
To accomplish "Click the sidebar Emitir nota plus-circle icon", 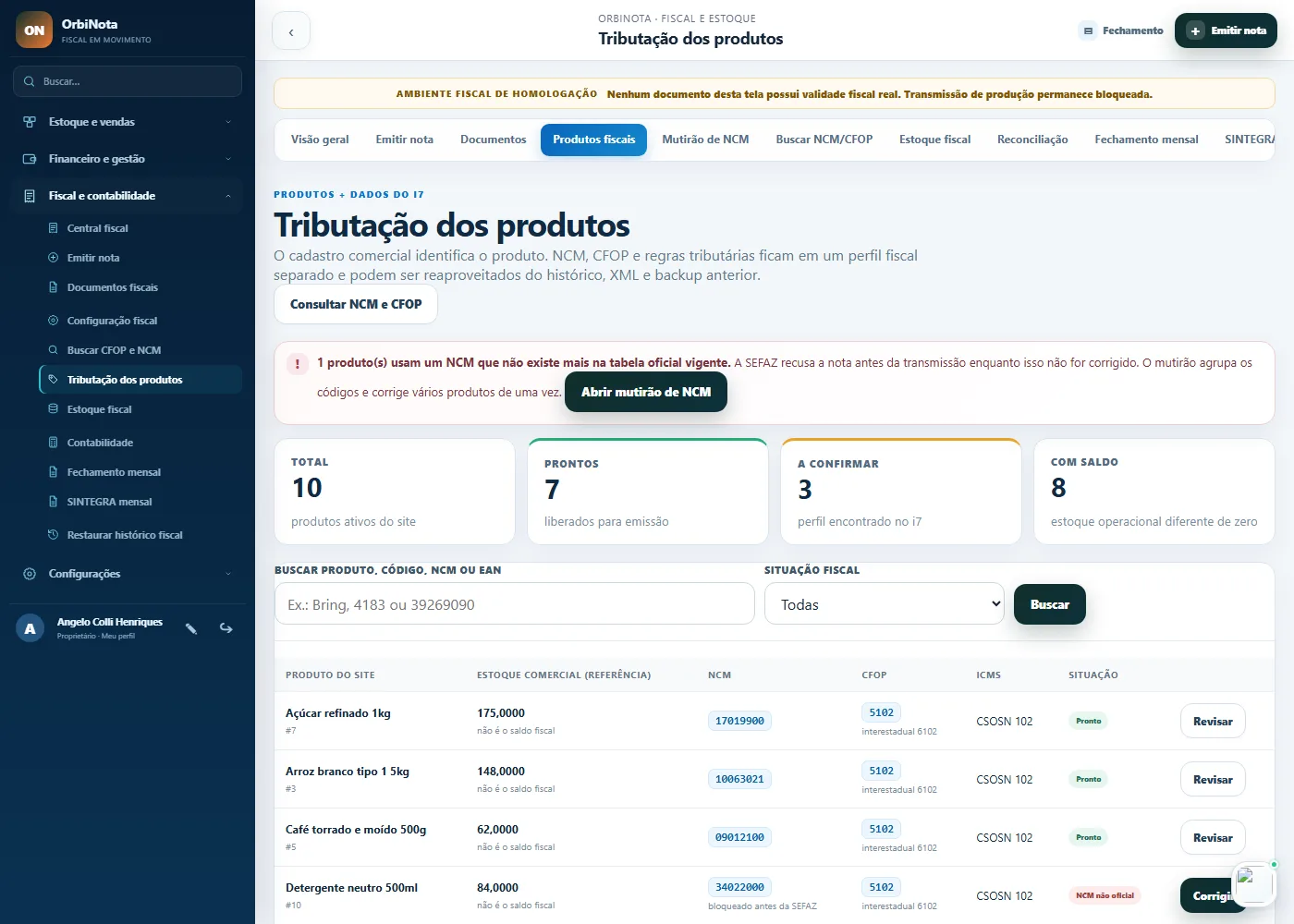I will click(53, 258).
